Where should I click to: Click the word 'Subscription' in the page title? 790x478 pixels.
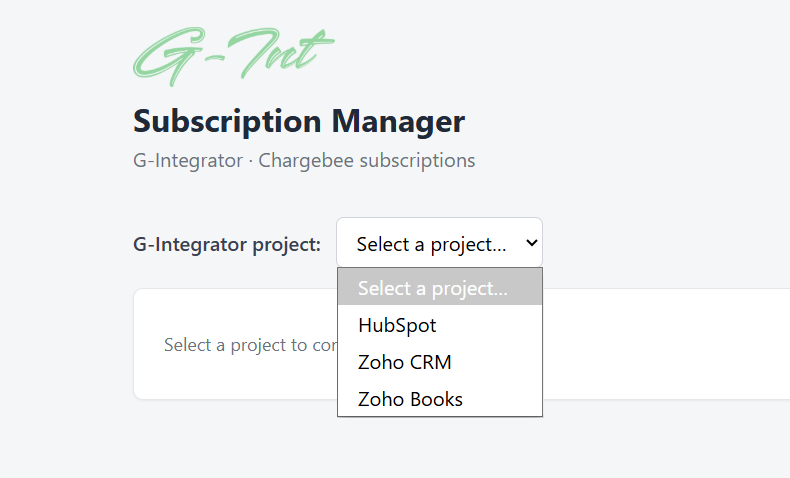pos(227,121)
